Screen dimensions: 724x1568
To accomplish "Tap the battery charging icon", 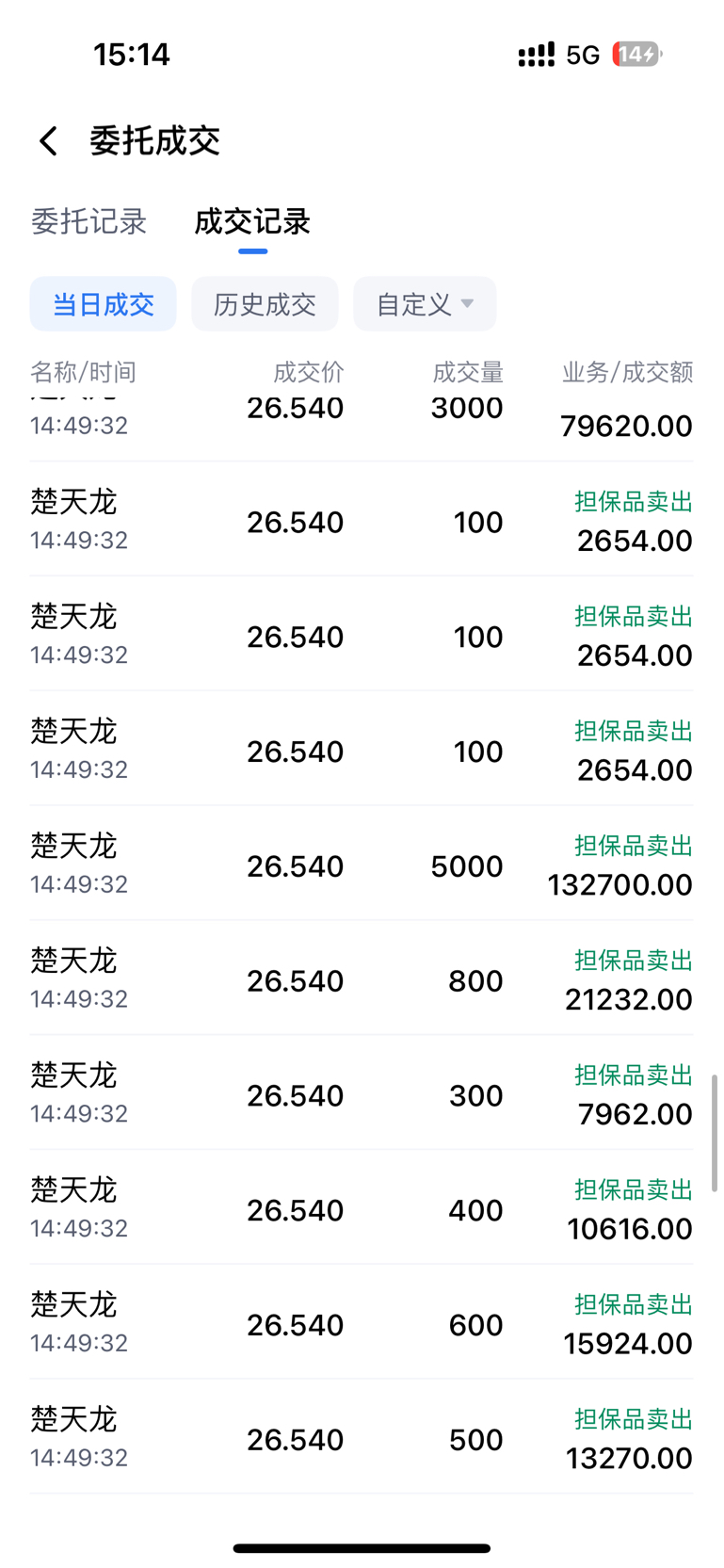I will coord(637,55).
